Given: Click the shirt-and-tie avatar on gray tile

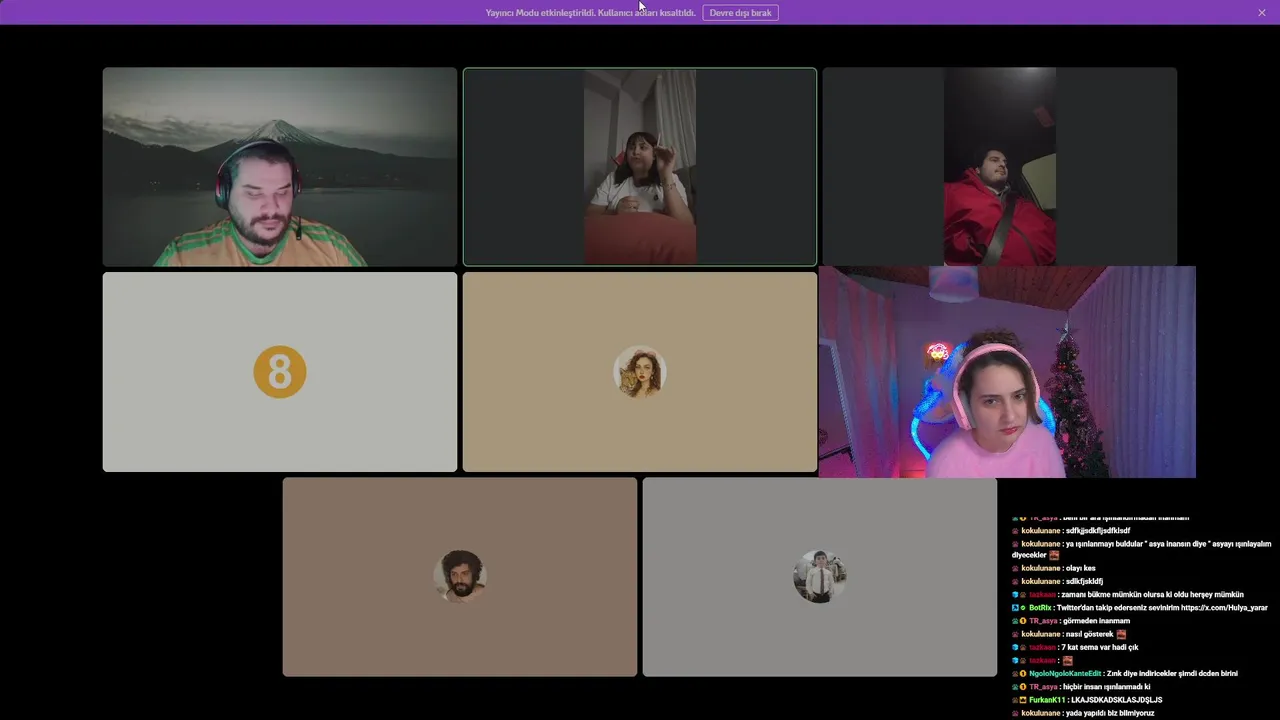Looking at the screenshot, I should 820,576.
